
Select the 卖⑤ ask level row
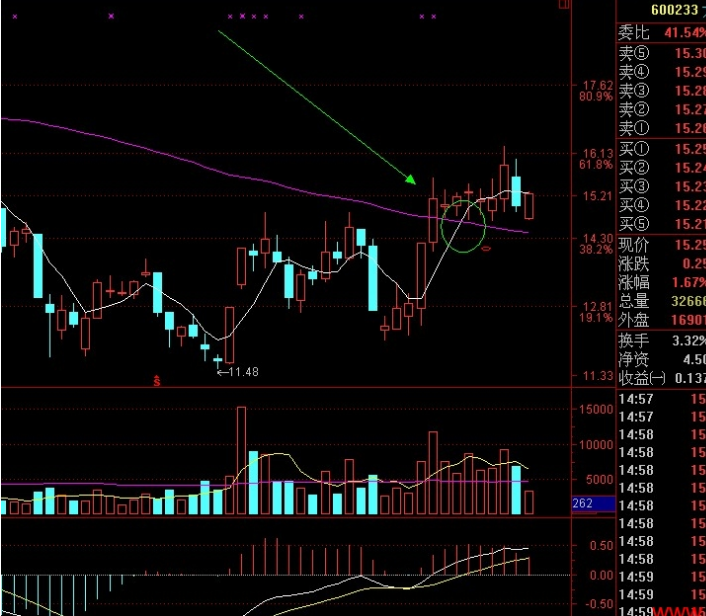(x=661, y=53)
